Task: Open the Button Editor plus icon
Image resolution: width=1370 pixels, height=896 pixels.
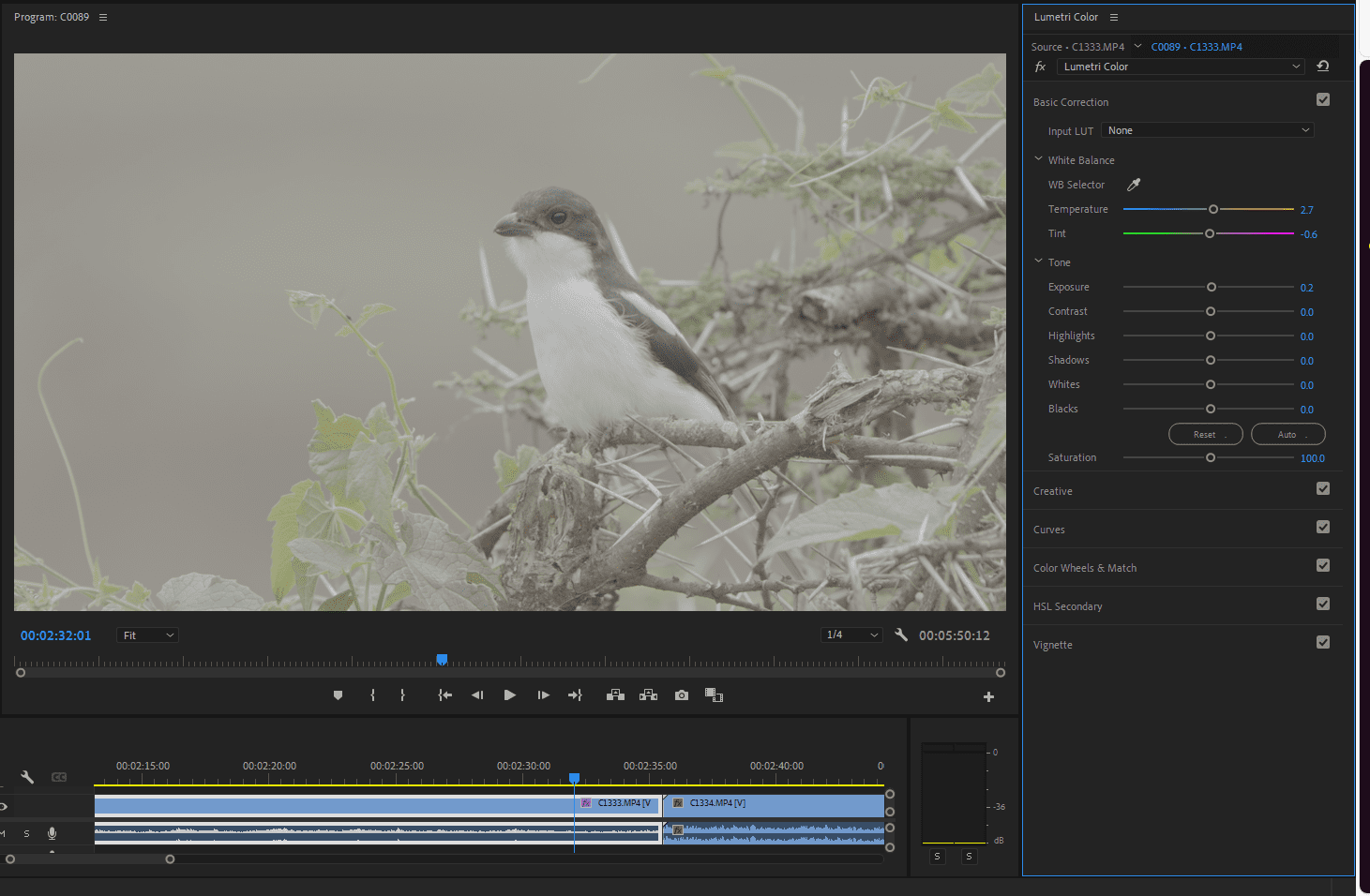Action: point(988,696)
